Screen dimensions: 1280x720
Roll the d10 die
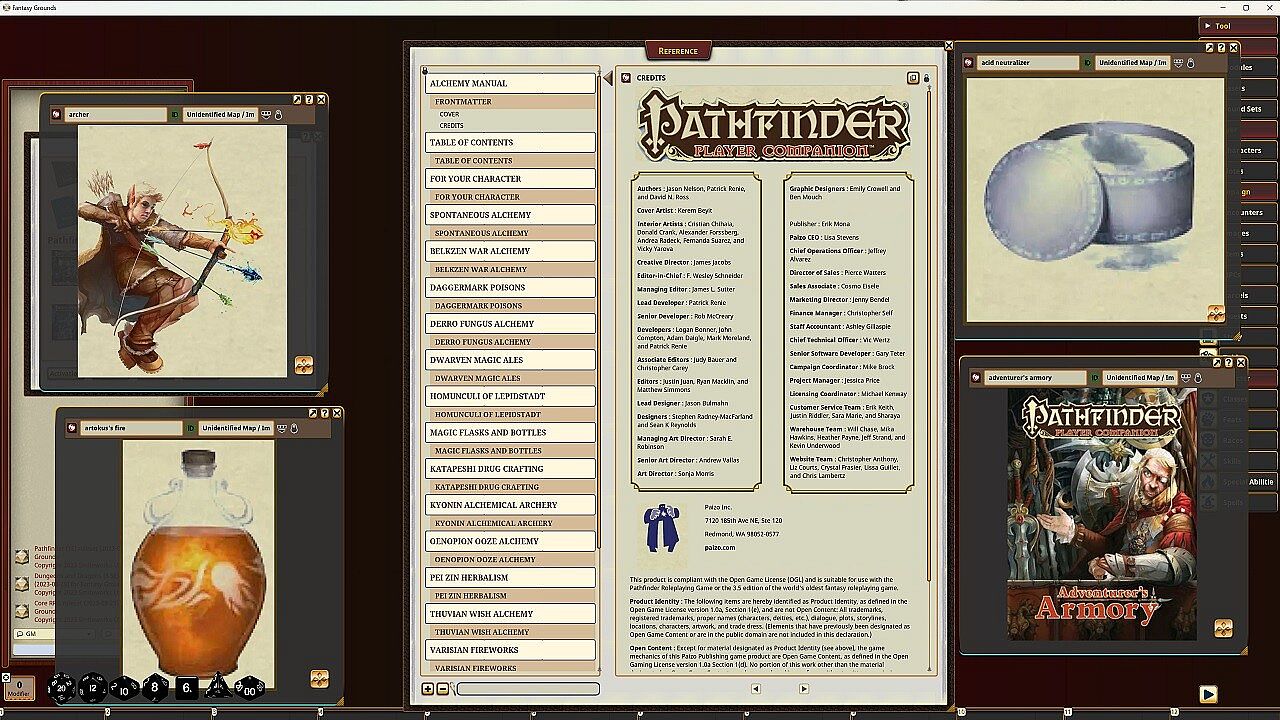pyautogui.click(x=124, y=688)
